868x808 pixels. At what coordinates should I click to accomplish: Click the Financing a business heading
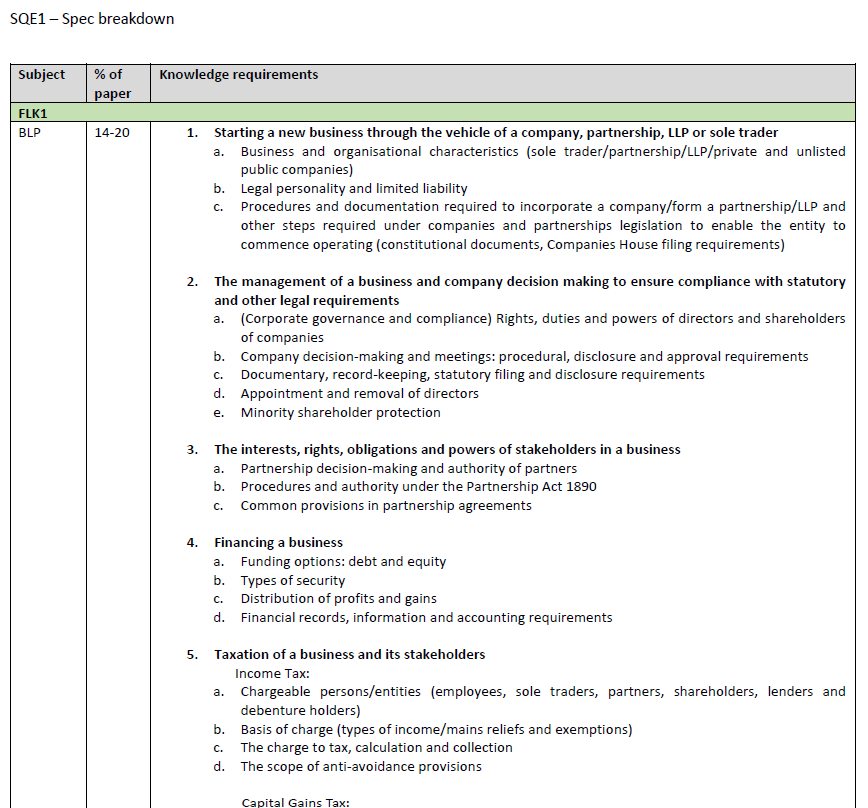pos(278,542)
